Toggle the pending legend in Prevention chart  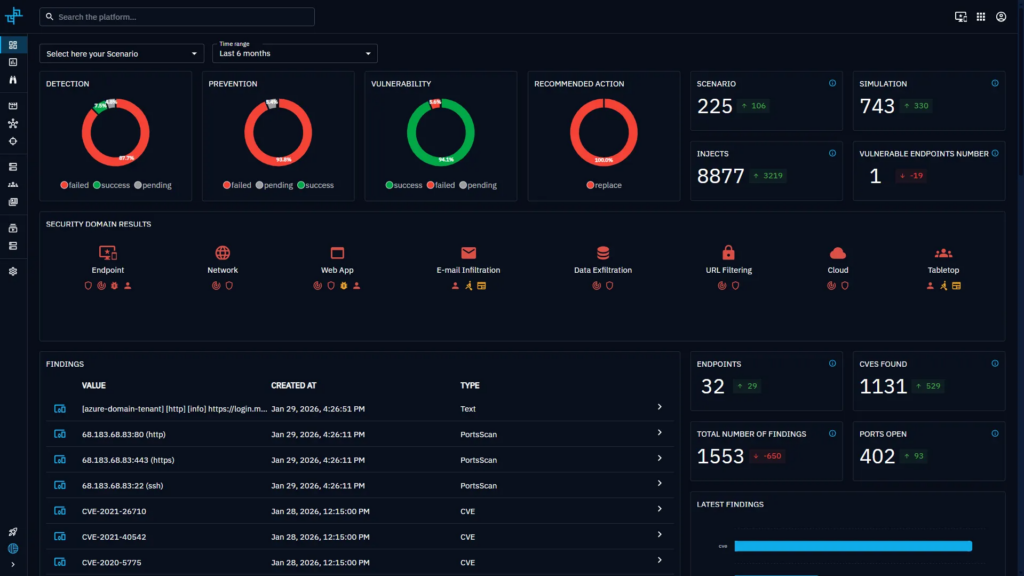(x=276, y=185)
